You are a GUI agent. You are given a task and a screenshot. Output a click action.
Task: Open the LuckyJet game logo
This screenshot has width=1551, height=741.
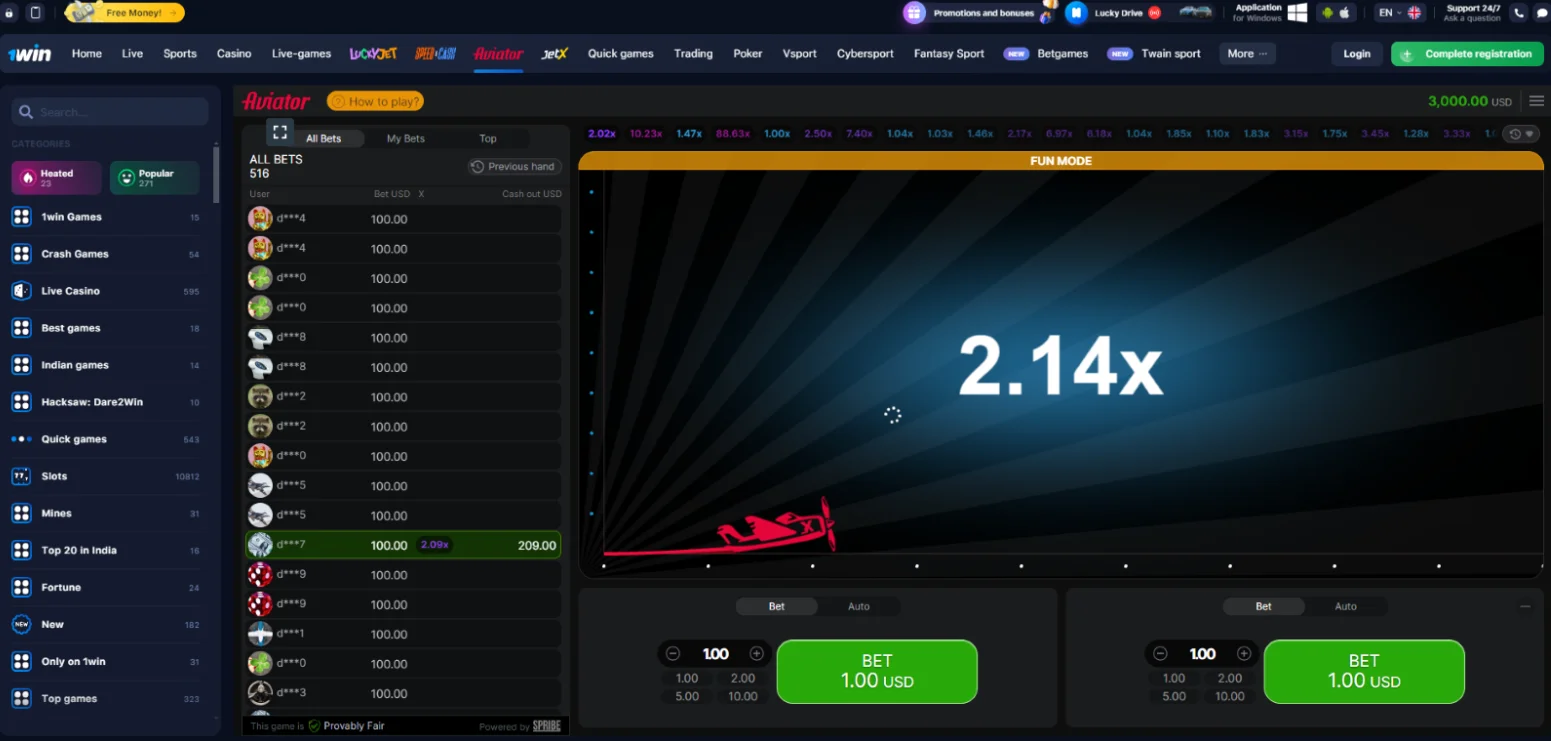pyautogui.click(x=373, y=54)
